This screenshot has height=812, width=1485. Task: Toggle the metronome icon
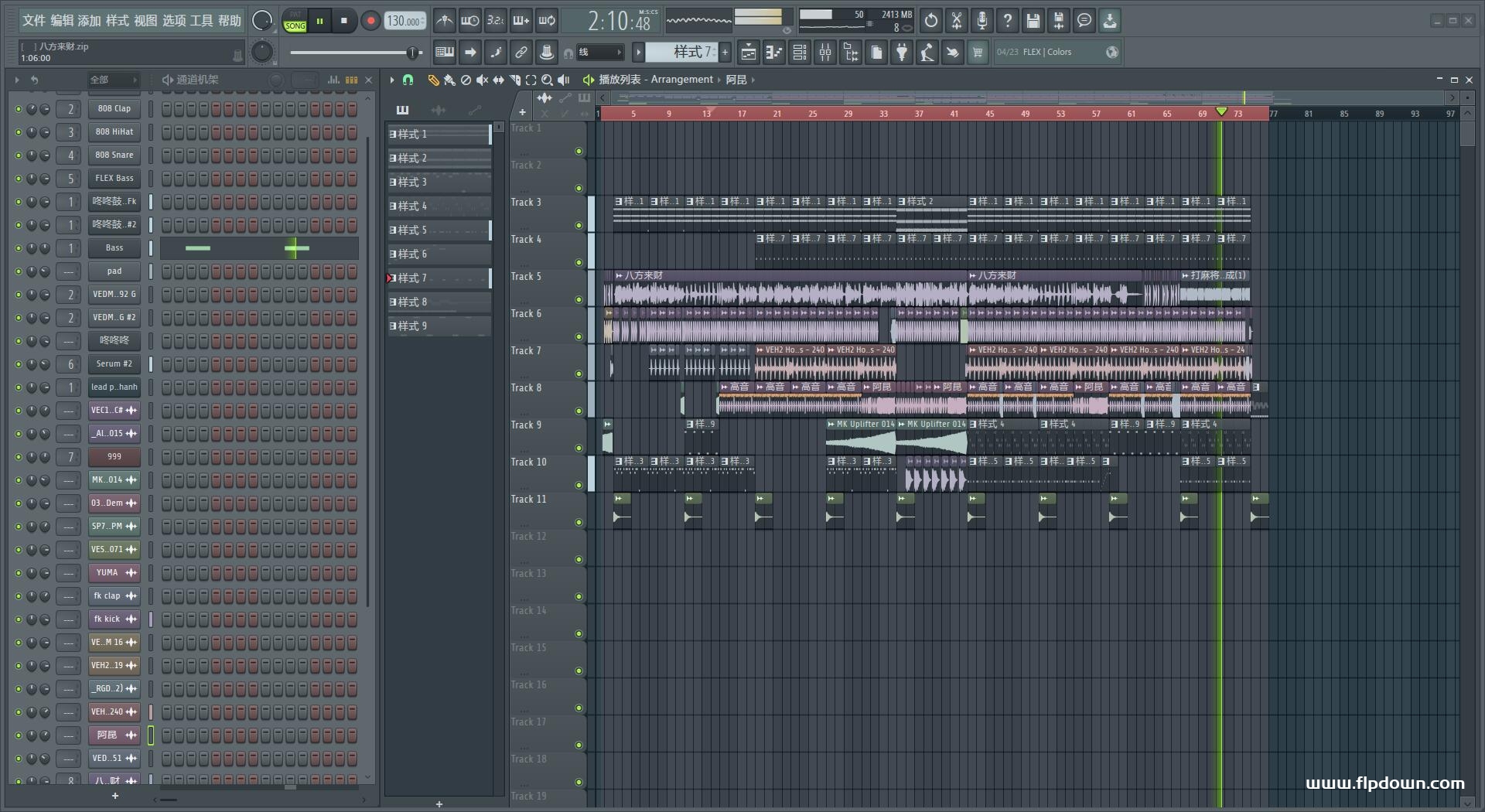click(444, 21)
